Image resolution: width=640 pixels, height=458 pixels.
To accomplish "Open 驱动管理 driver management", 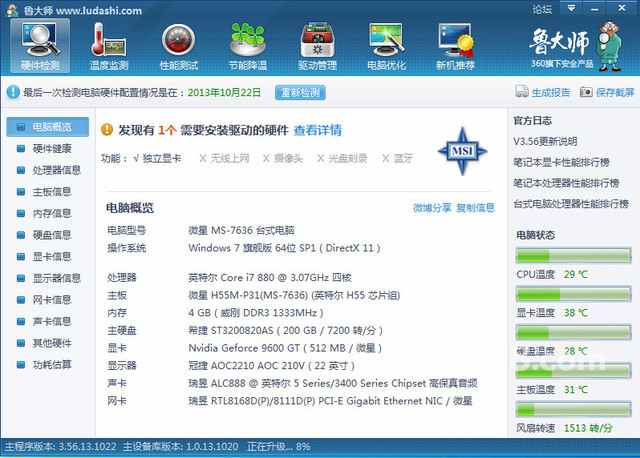I will click(317, 46).
